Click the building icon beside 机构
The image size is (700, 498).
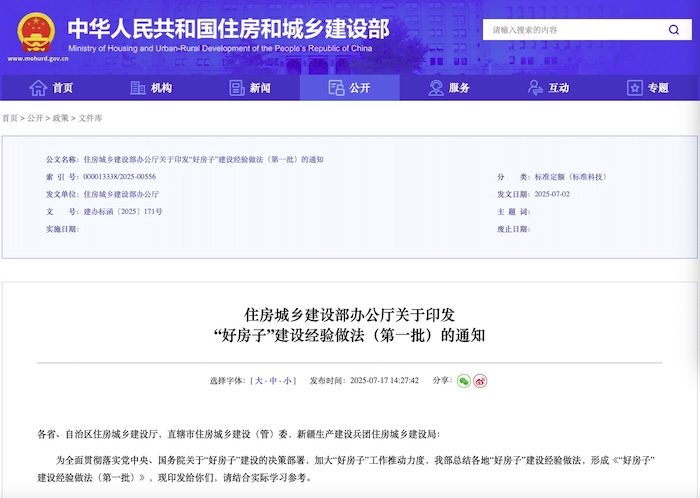pos(138,88)
